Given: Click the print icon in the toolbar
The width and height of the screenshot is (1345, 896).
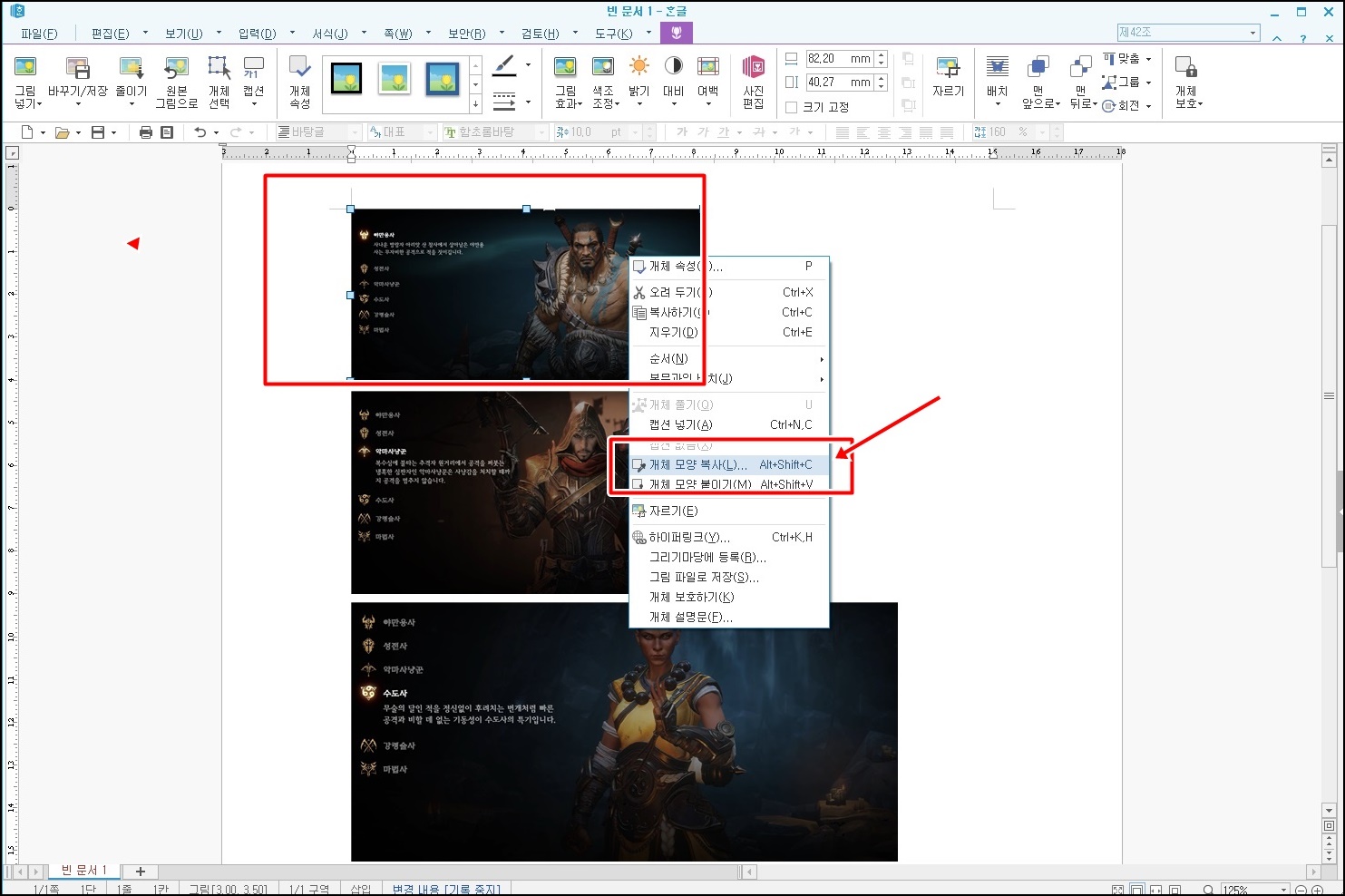Looking at the screenshot, I should pyautogui.click(x=146, y=132).
